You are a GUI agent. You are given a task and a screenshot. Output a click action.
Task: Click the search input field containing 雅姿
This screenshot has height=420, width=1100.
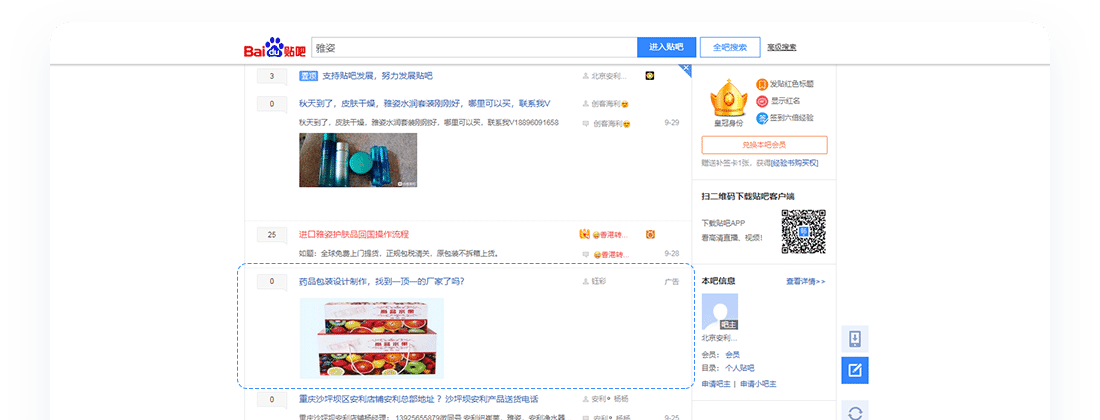(x=473, y=47)
